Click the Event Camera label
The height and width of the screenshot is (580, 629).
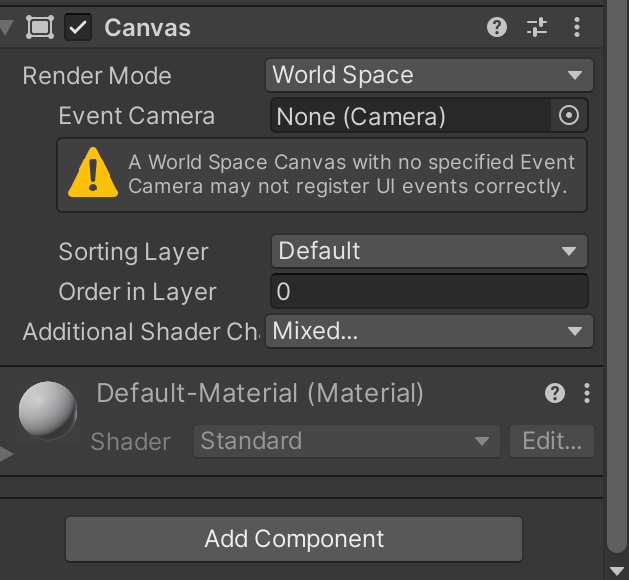tap(137, 116)
